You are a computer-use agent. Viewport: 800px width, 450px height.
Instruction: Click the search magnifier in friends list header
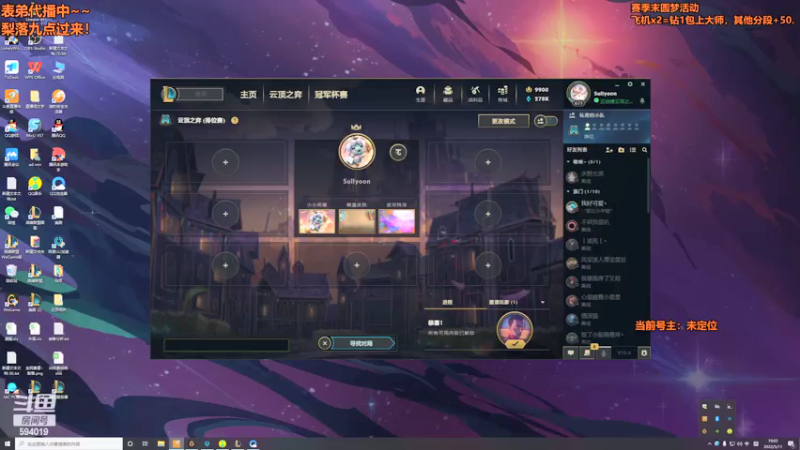644,150
